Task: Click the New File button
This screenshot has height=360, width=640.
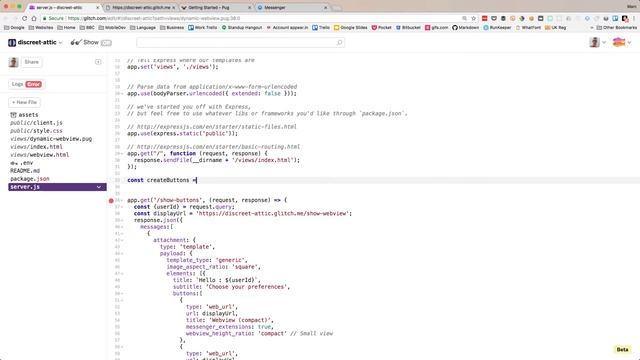Action: click(24, 102)
